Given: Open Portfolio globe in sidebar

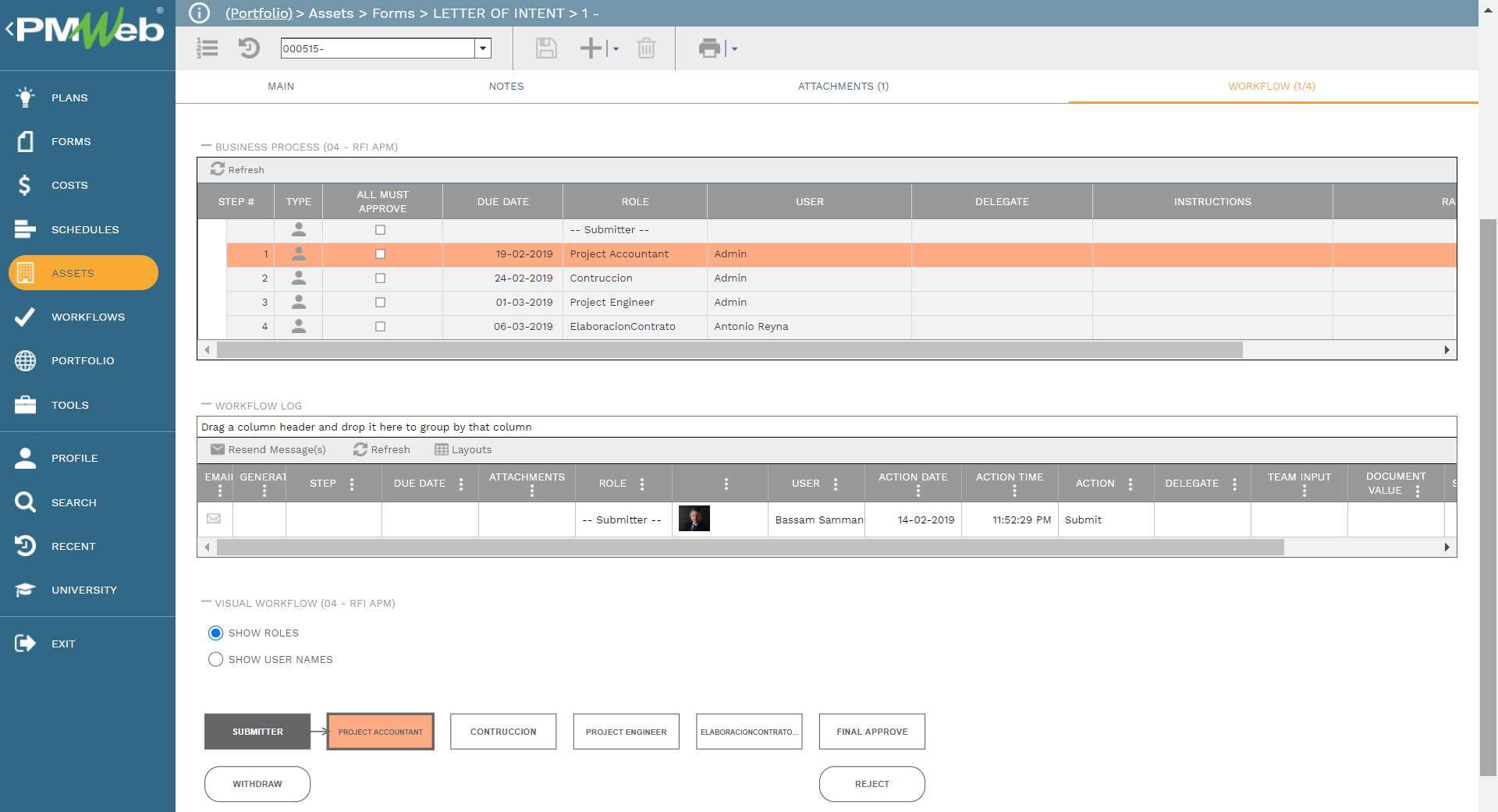Looking at the screenshot, I should [25, 360].
